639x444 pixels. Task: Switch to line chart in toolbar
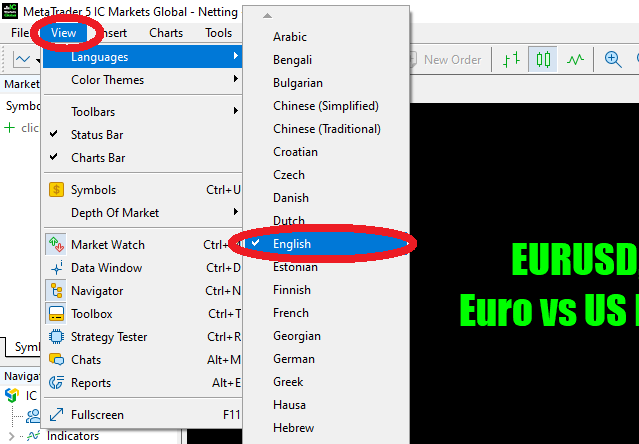[x=575, y=59]
